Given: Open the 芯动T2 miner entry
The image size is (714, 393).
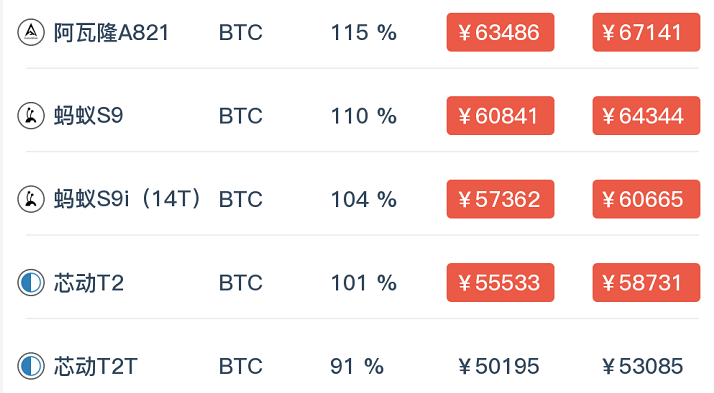Looking at the screenshot, I should (88, 283).
